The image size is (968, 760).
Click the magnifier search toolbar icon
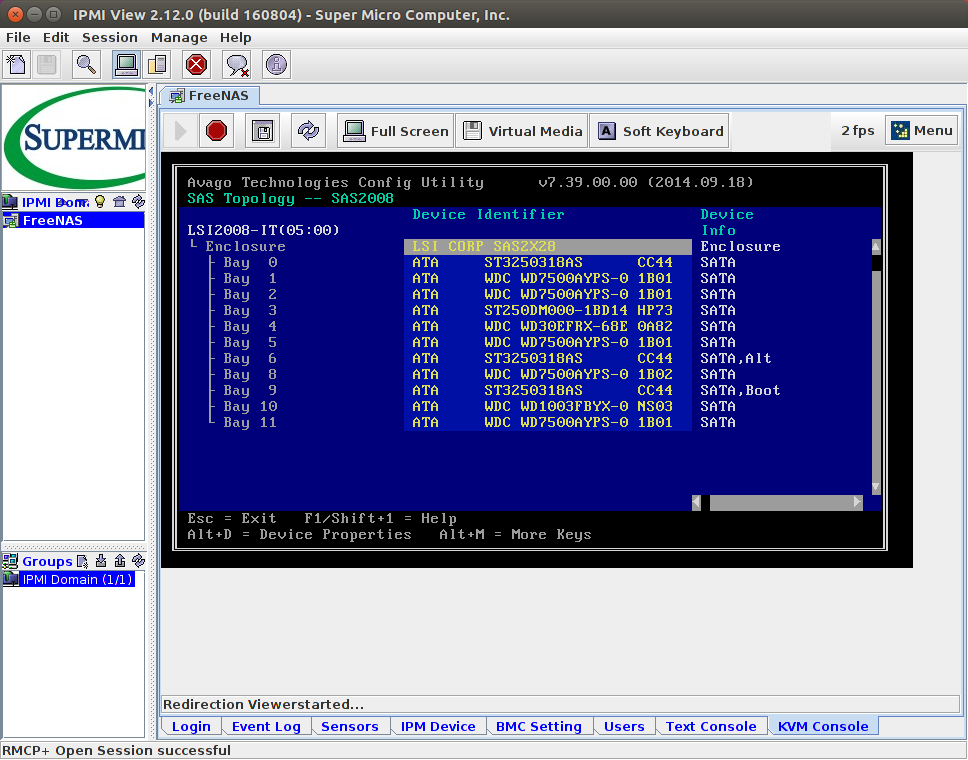point(87,65)
